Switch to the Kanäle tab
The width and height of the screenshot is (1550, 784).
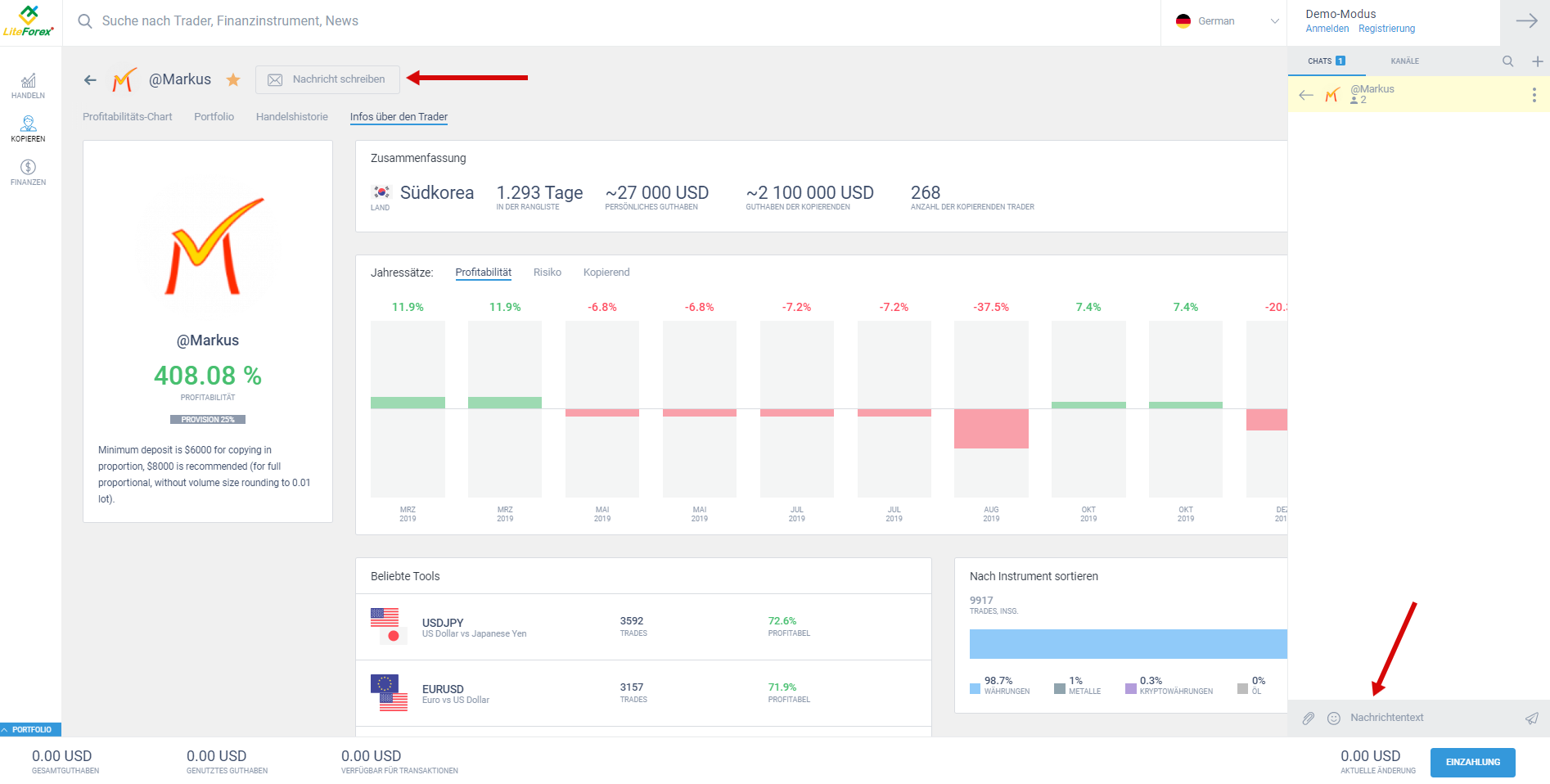coord(1404,61)
